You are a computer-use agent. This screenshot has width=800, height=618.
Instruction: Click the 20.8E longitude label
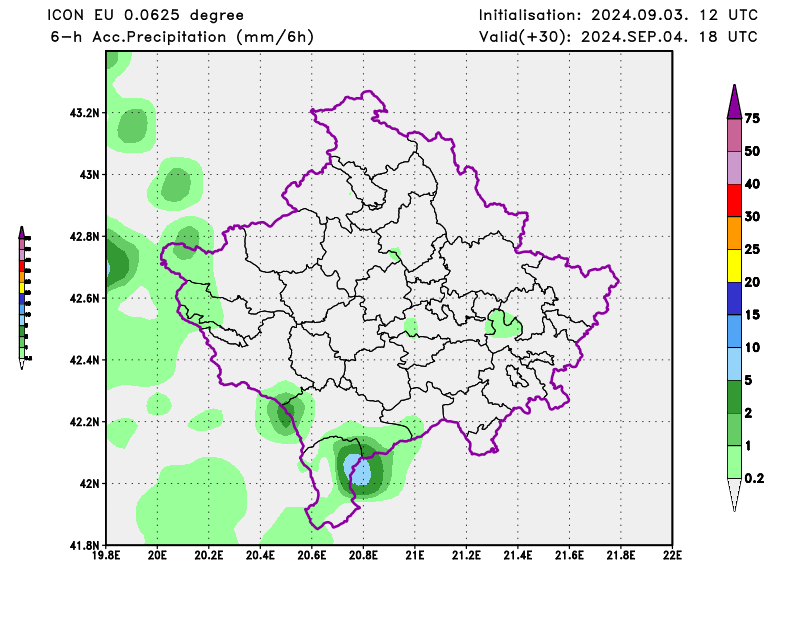pos(363,555)
